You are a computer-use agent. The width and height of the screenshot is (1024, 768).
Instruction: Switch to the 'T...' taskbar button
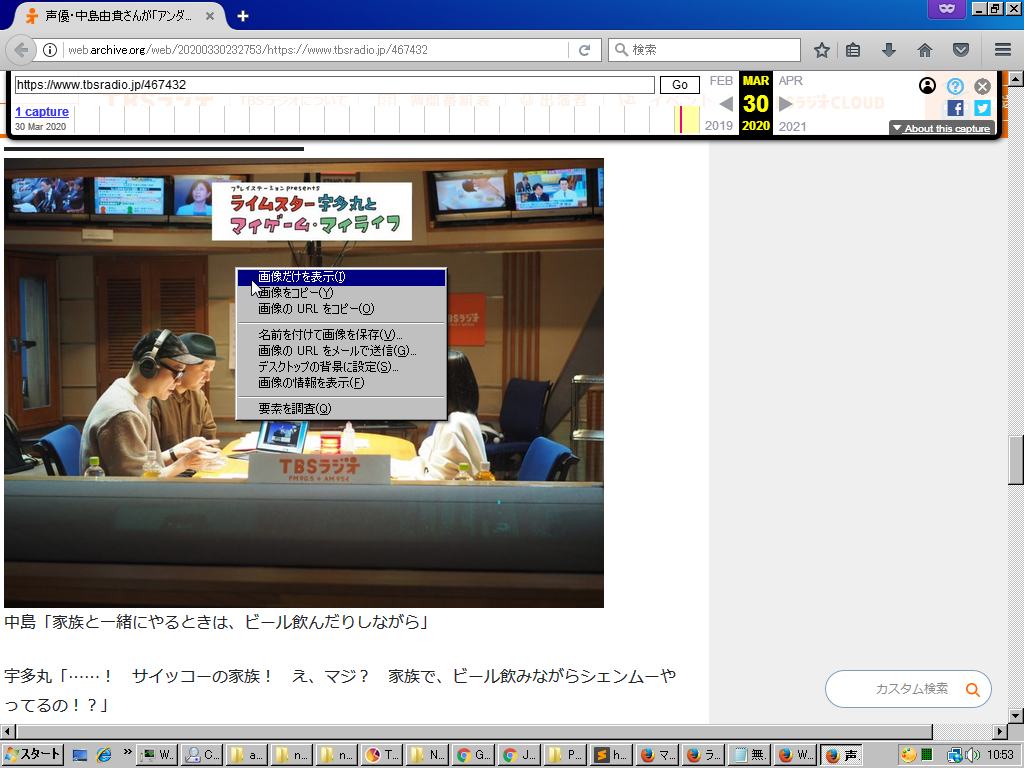click(x=382, y=756)
